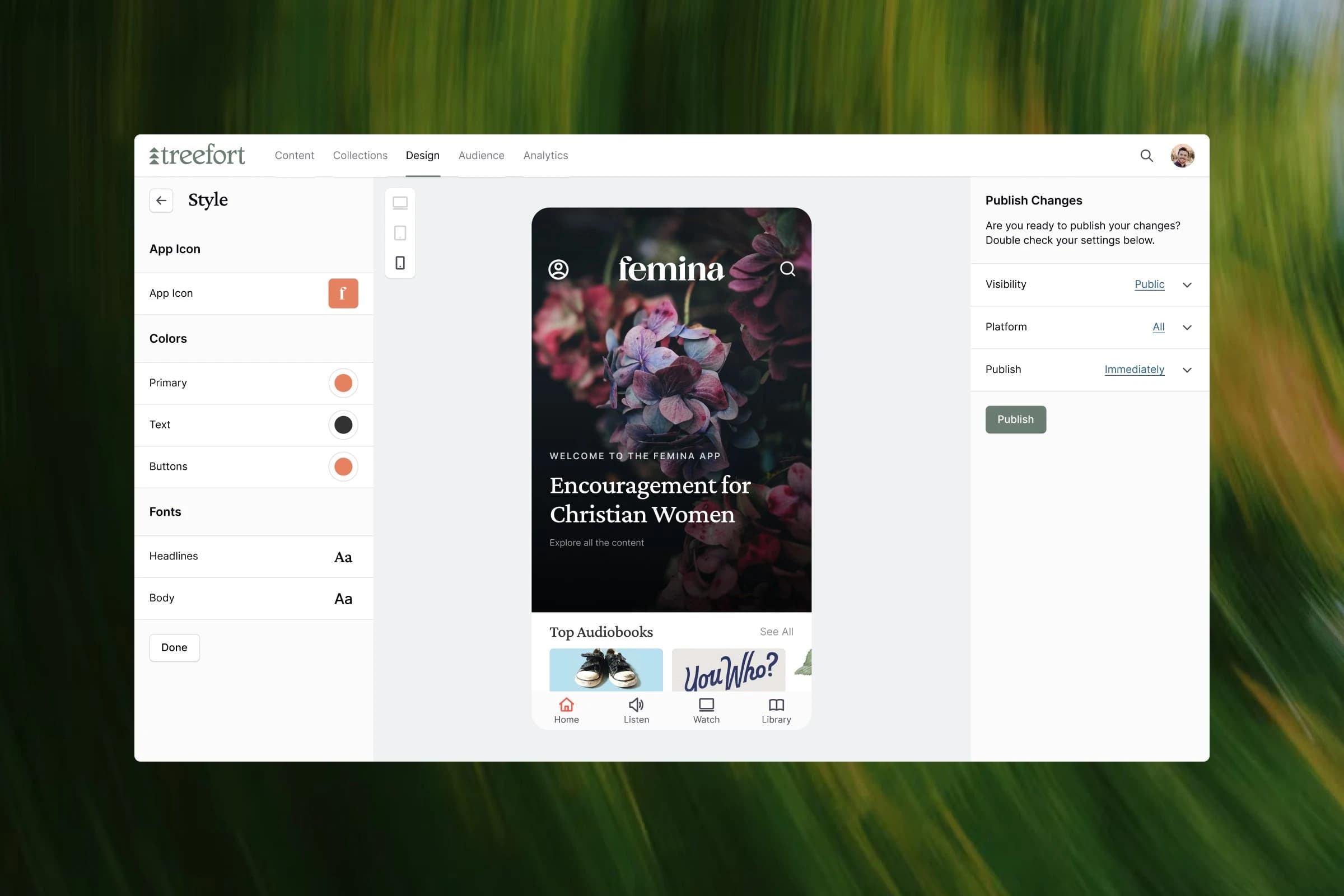Click the Fonts section heading
Image resolution: width=1344 pixels, height=896 pixels.
[x=165, y=512]
